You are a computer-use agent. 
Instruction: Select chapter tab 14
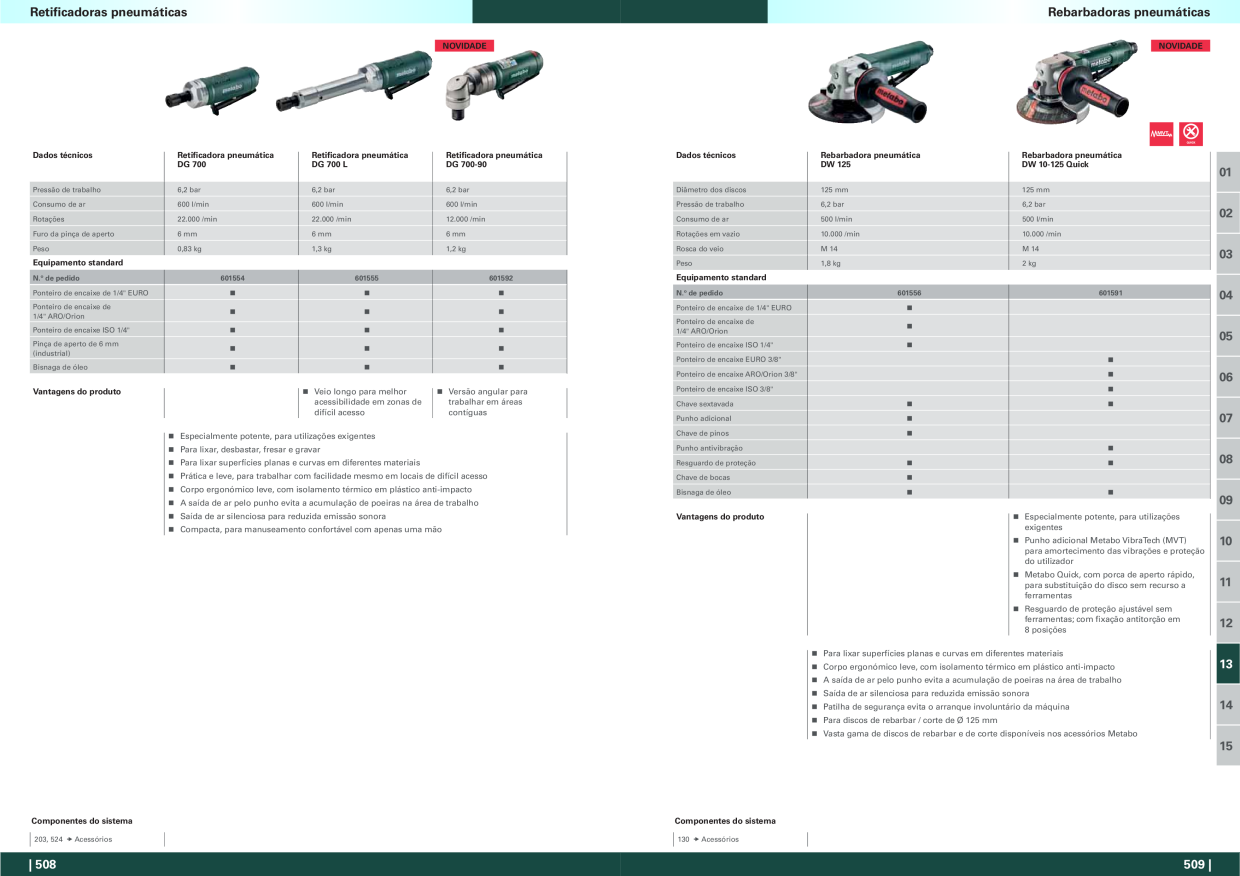tap(1227, 705)
